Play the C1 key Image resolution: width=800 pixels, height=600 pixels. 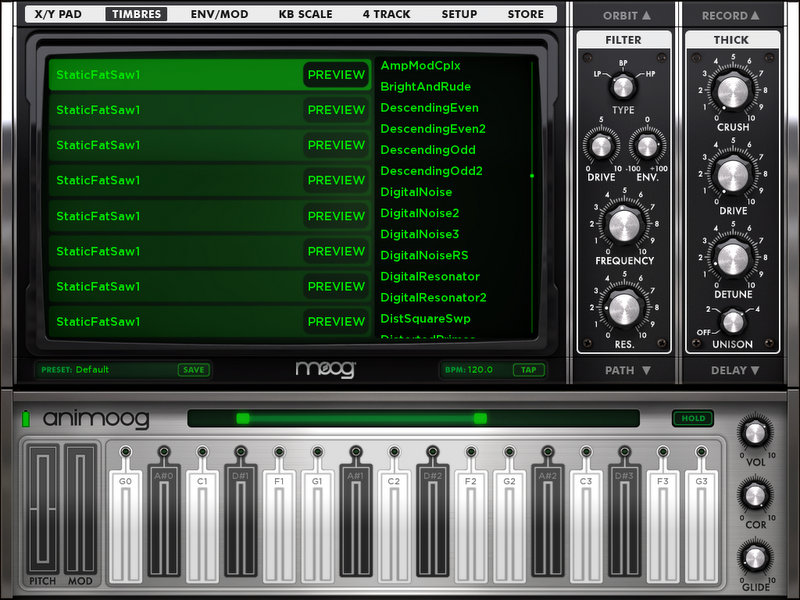pos(202,526)
